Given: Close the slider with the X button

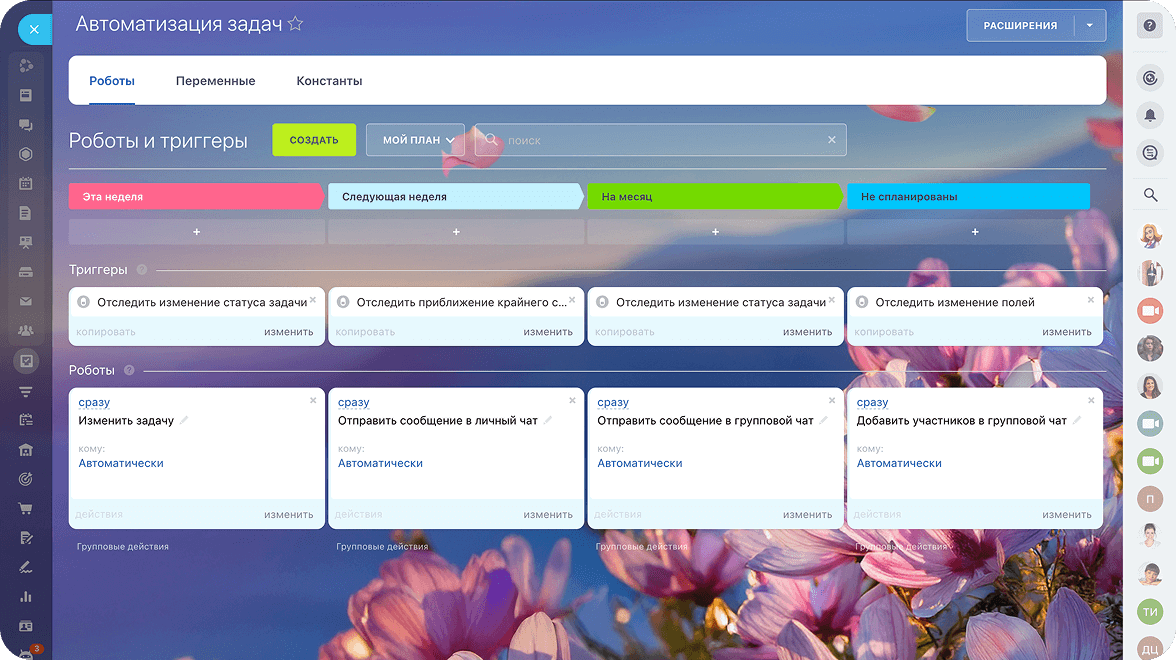Looking at the screenshot, I should tap(34, 29).
